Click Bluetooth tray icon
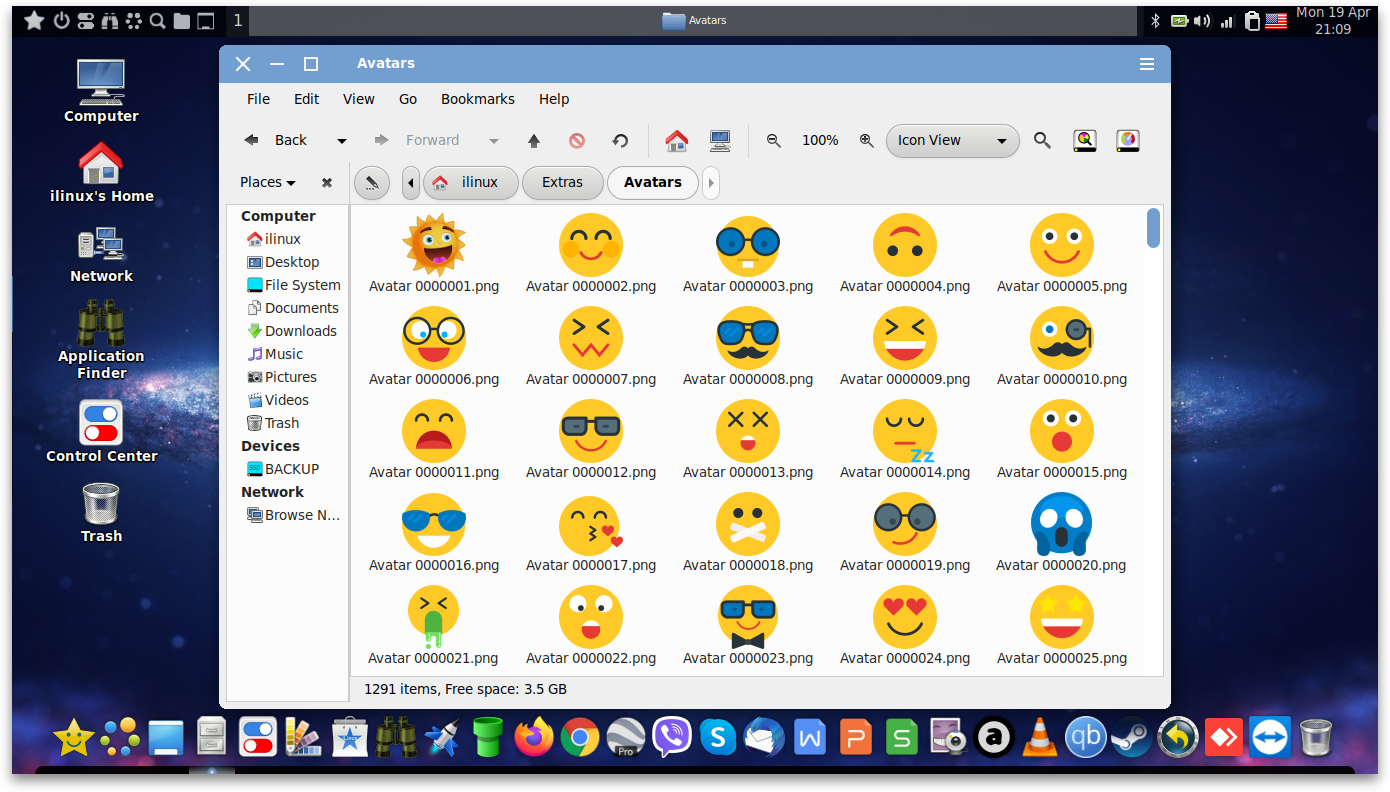 (x=1155, y=21)
